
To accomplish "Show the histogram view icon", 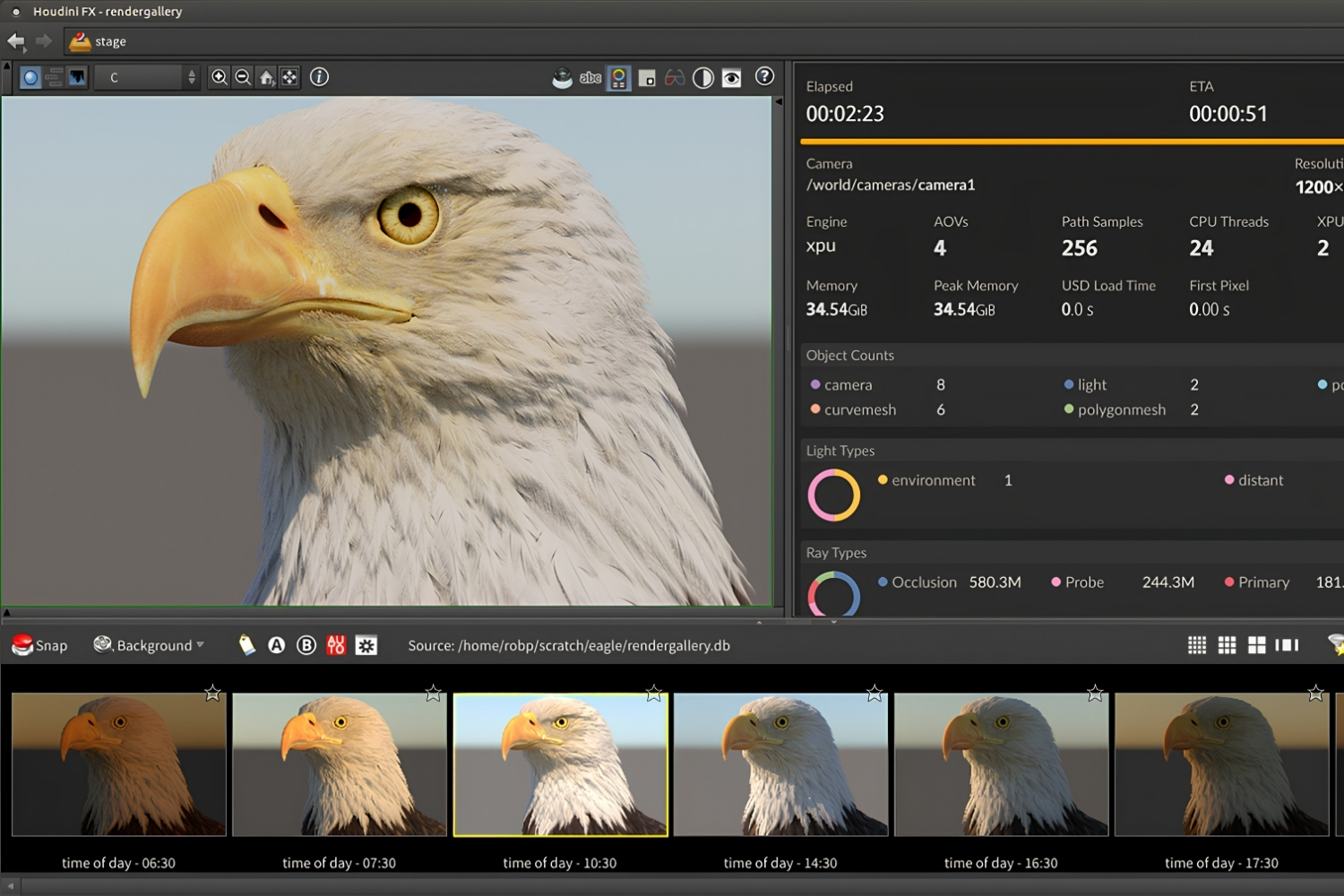I will click(77, 78).
